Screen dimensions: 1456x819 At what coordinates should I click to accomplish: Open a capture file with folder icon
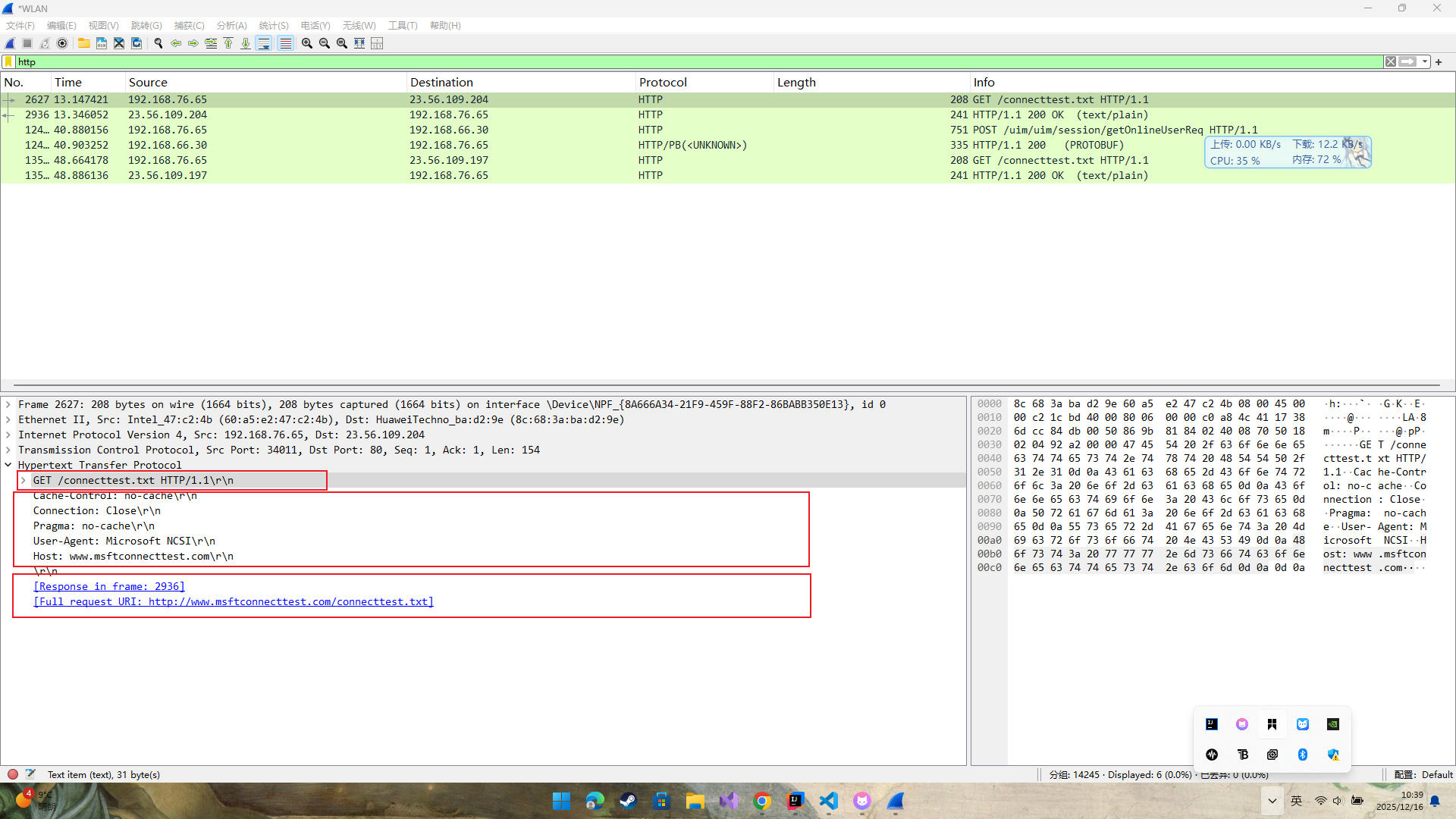coord(83,43)
